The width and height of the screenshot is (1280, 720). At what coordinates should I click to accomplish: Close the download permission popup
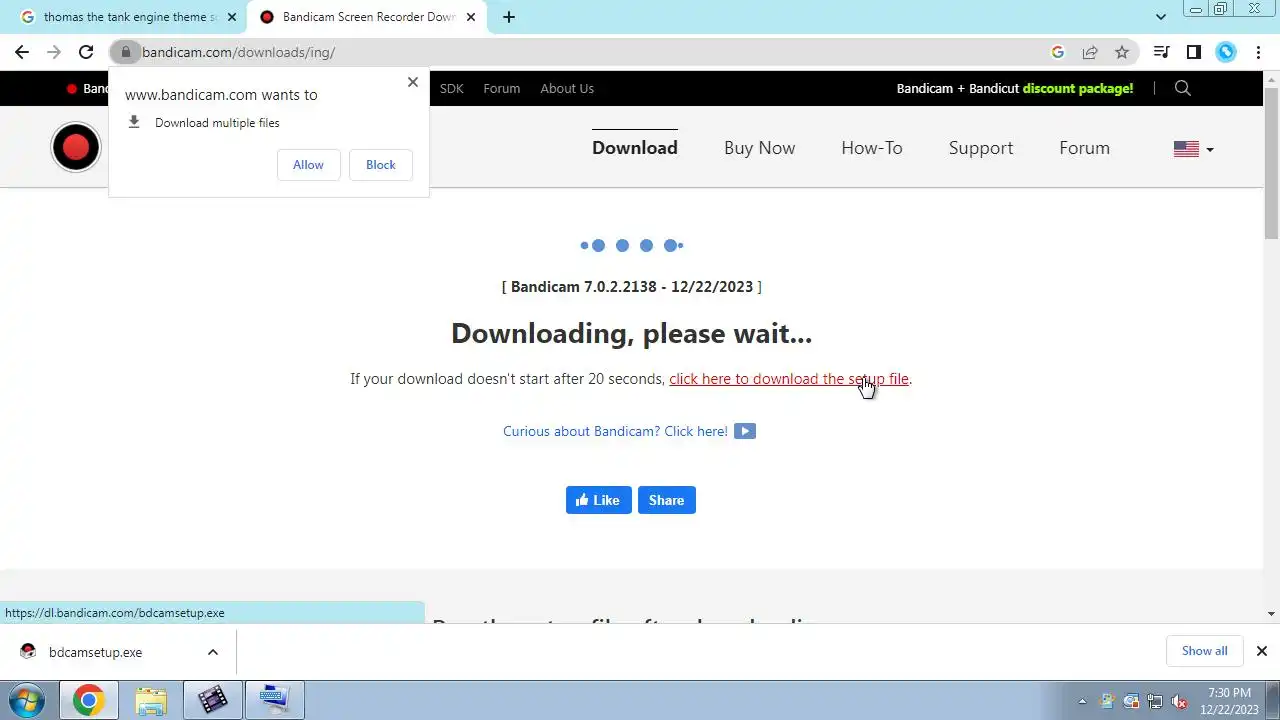tap(412, 82)
